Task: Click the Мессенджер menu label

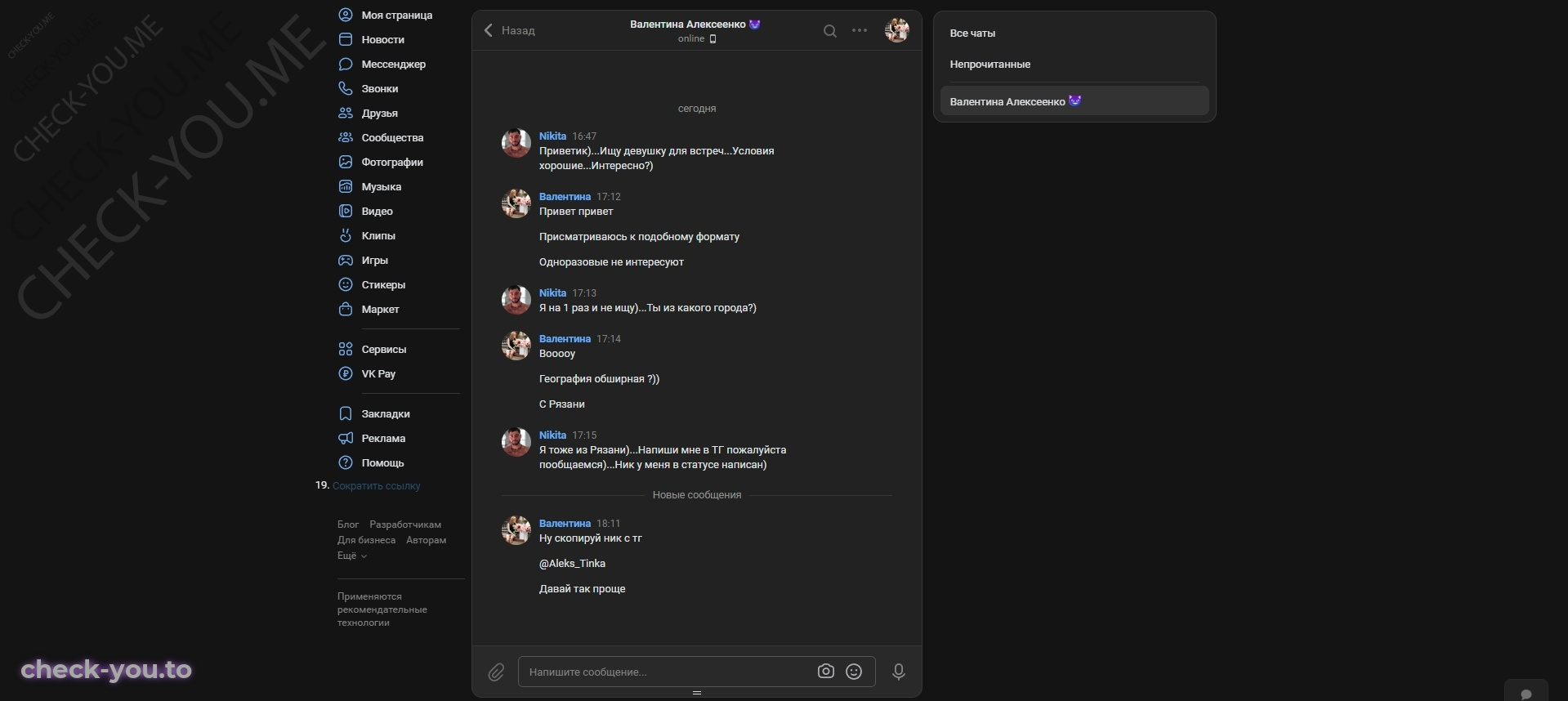Action: click(x=393, y=64)
